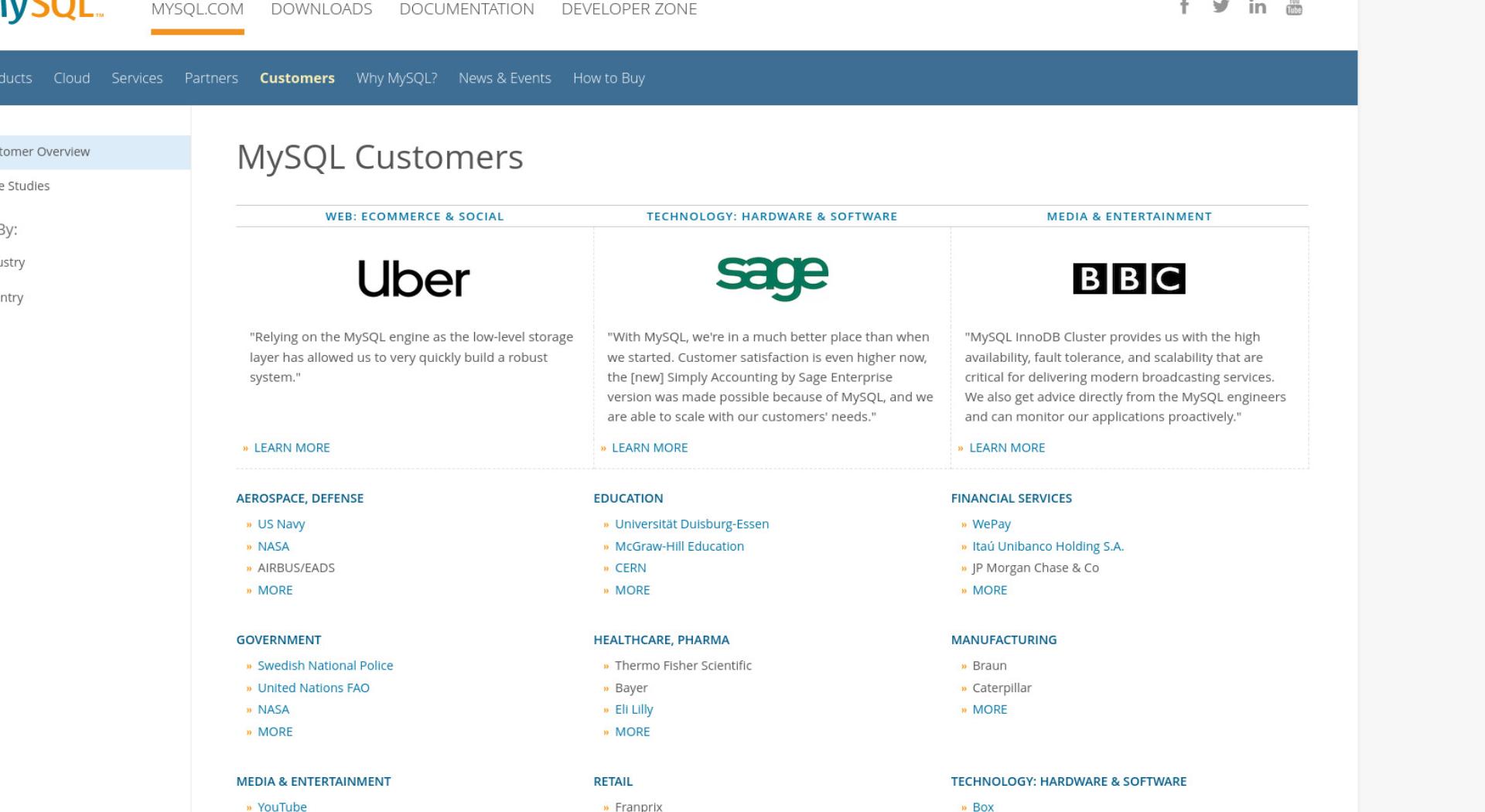Open the Box customer link
Image resolution: width=1485 pixels, height=812 pixels.
click(983, 807)
